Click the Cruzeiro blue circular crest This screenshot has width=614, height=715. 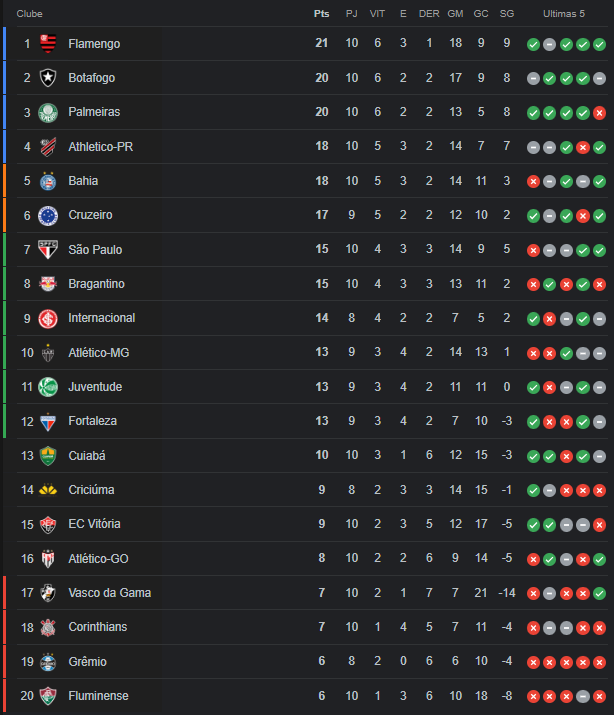tap(48, 216)
